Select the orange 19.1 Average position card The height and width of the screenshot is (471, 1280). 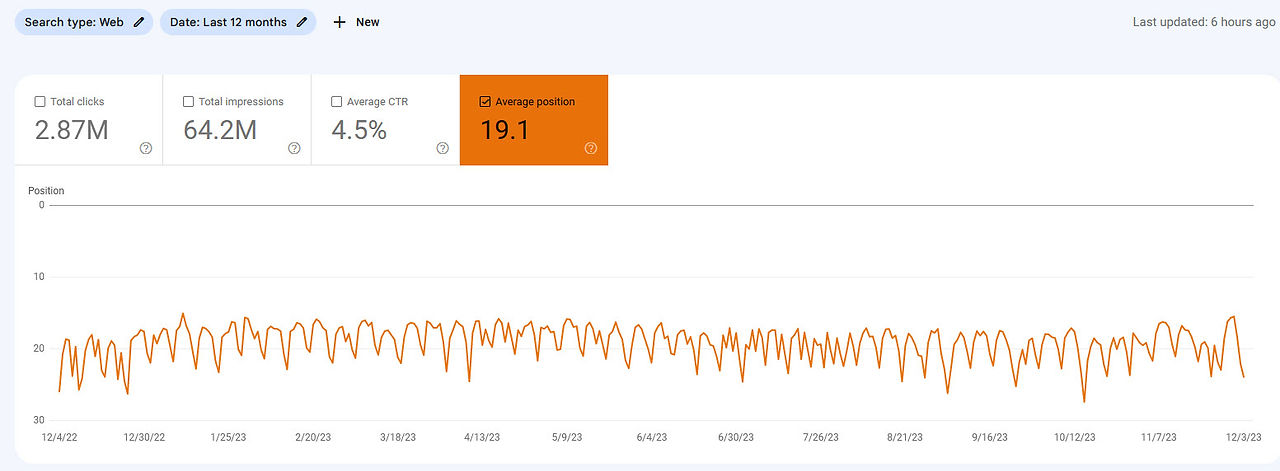(534, 120)
